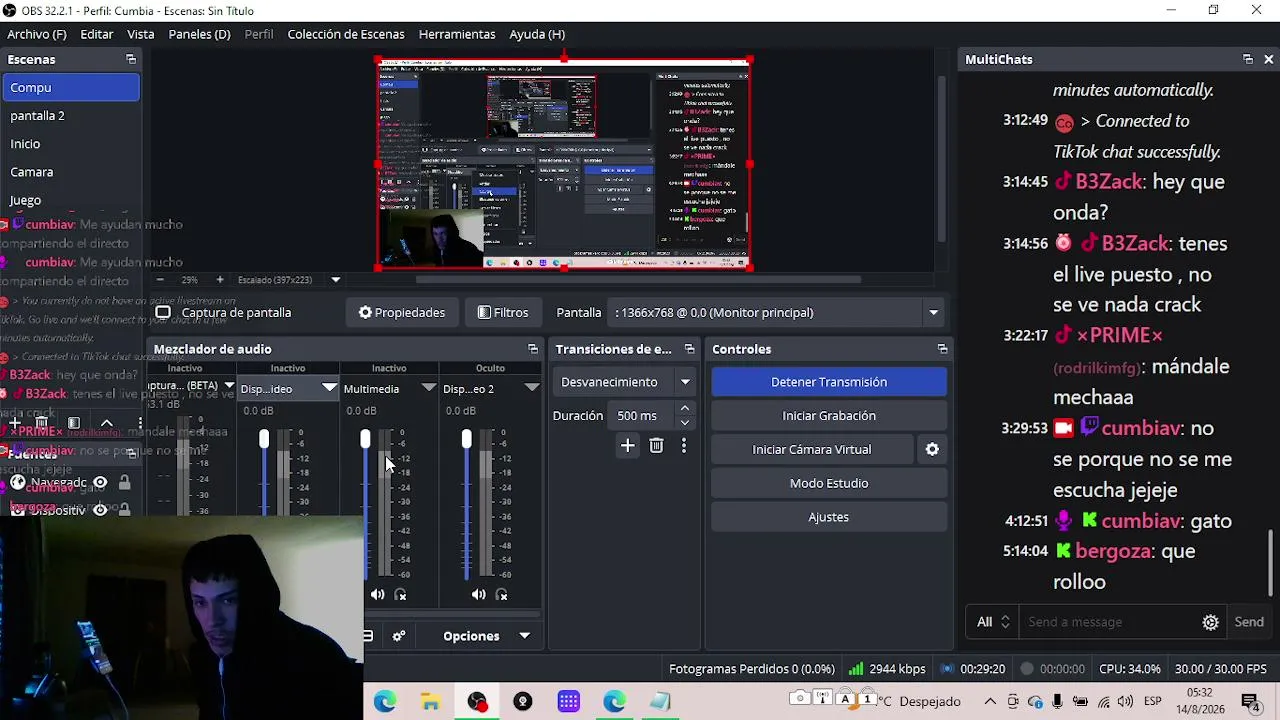Toggle visibility of the Navegador source
Image resolution: width=1280 pixels, height=720 pixels.
100,483
